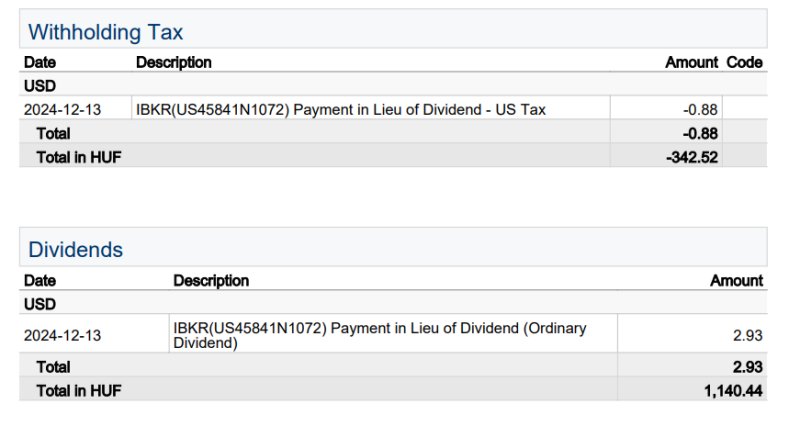Click the 2.93 dividend amount cell
The width and height of the screenshot is (800, 437).
(x=747, y=336)
